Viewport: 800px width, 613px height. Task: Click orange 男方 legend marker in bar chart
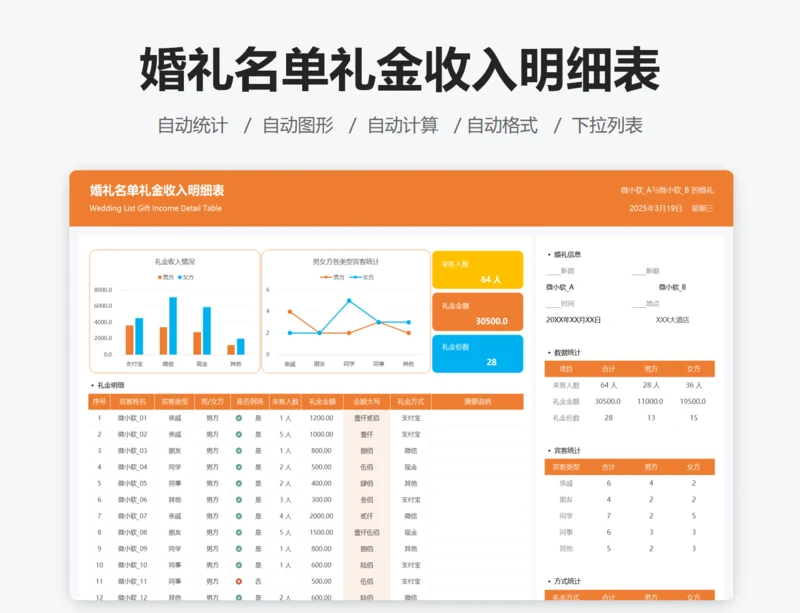coord(160,277)
